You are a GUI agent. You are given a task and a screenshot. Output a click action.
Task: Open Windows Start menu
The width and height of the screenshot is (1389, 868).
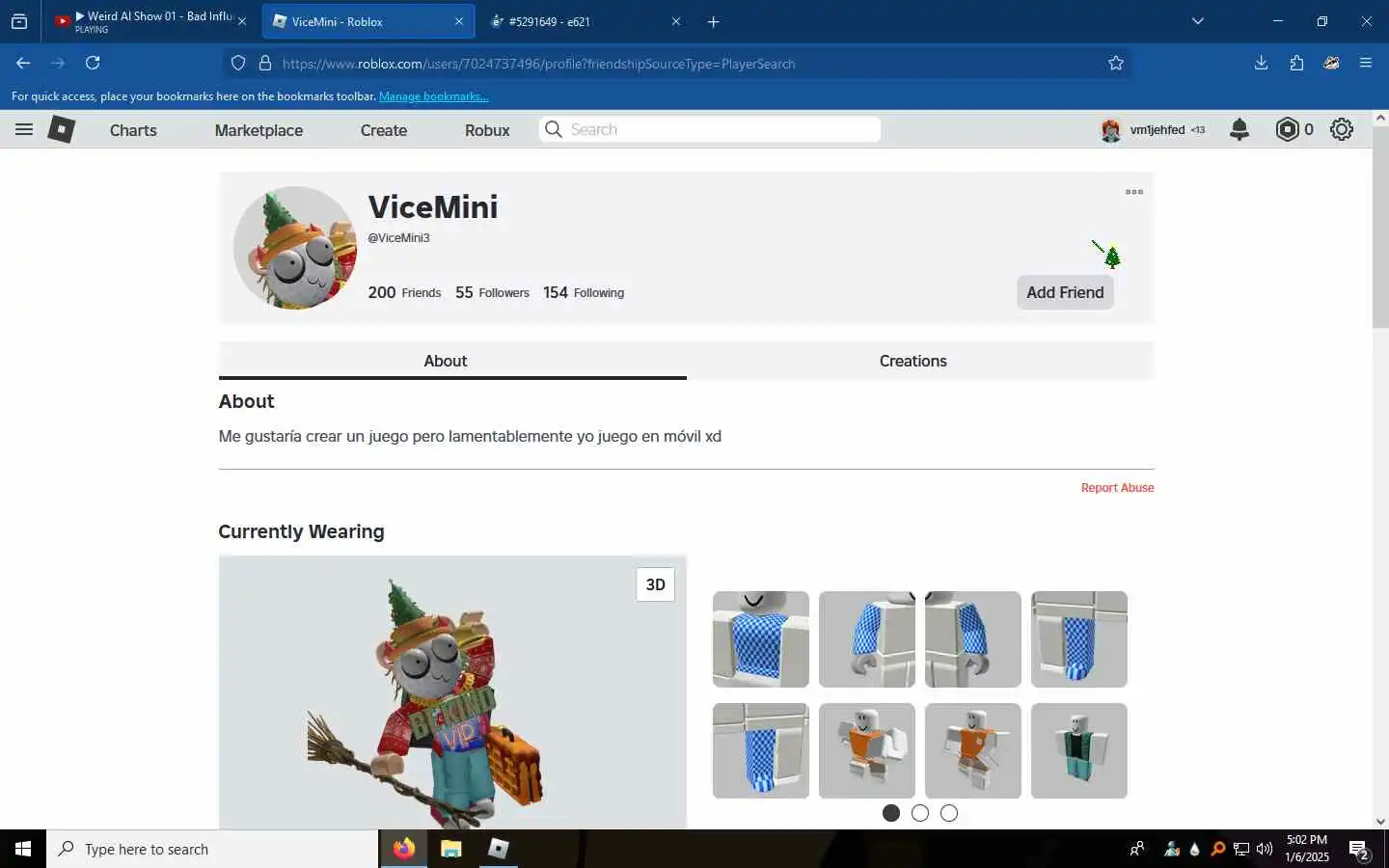click(x=23, y=849)
